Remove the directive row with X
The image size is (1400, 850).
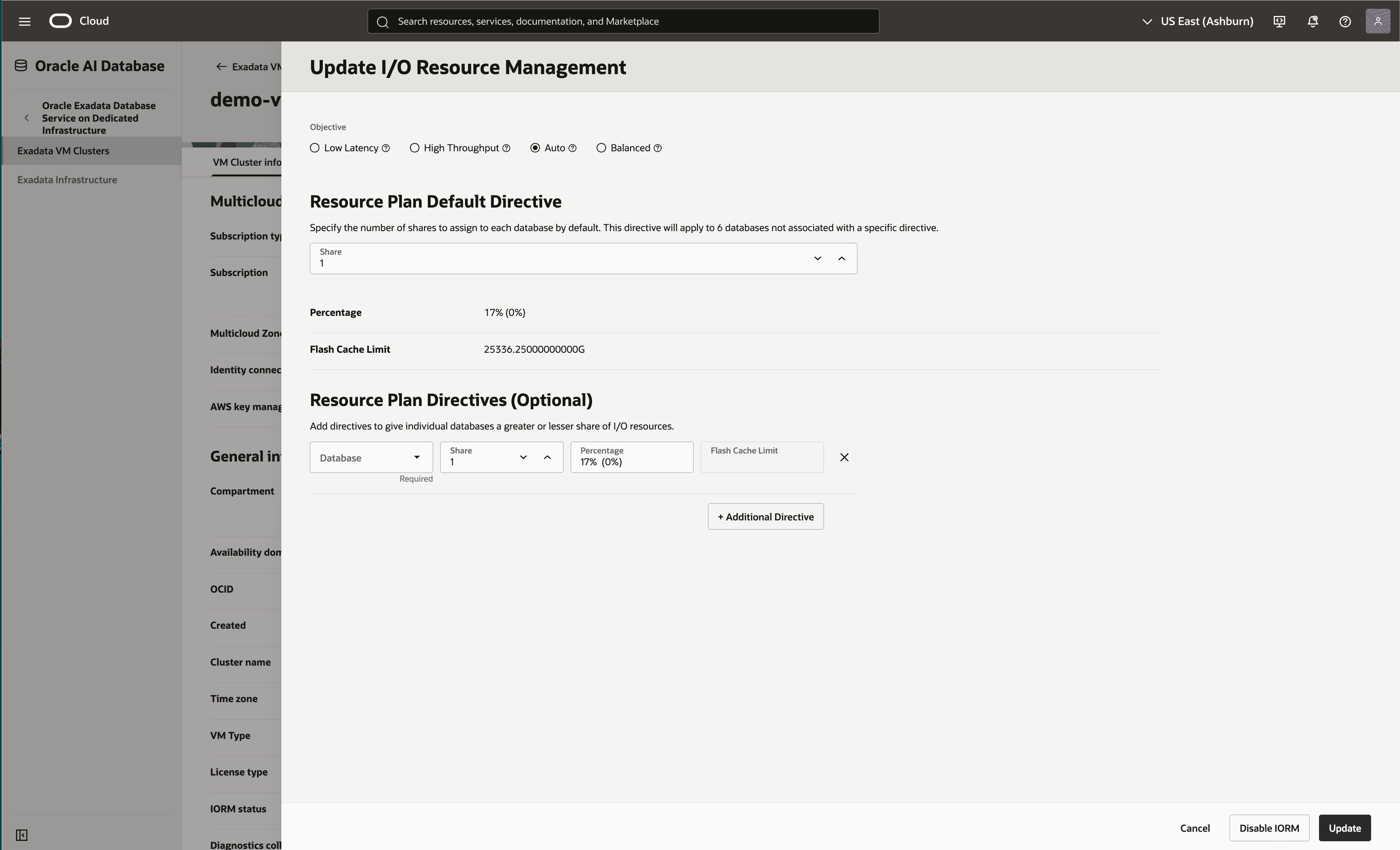[x=844, y=457]
